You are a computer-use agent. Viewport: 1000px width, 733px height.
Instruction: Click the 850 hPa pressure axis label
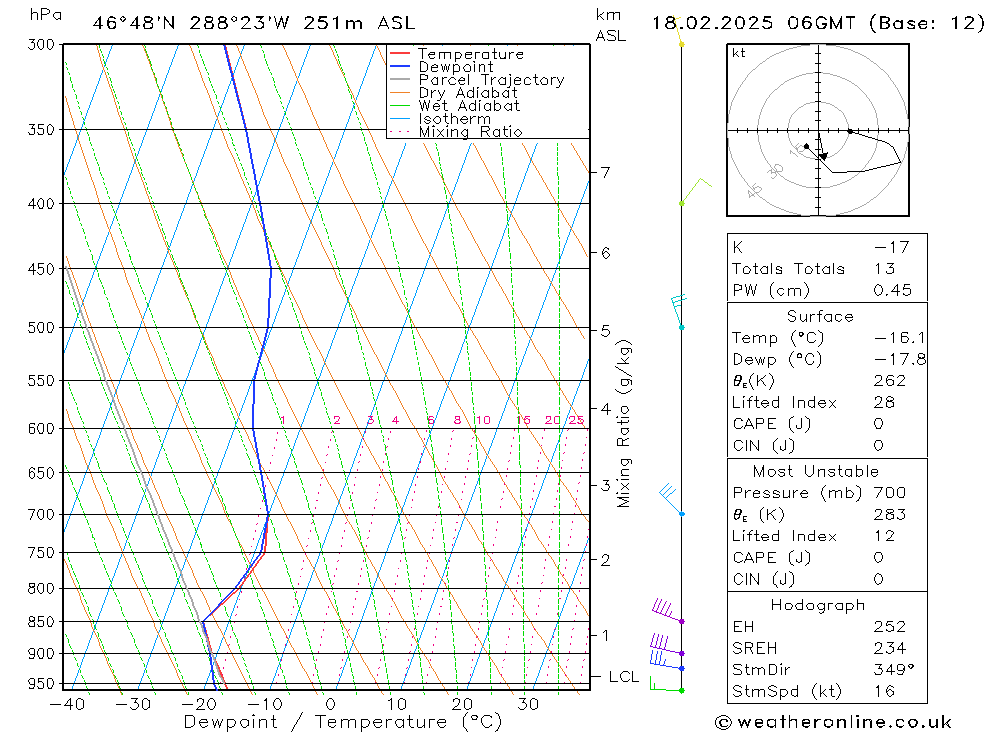coord(41,621)
